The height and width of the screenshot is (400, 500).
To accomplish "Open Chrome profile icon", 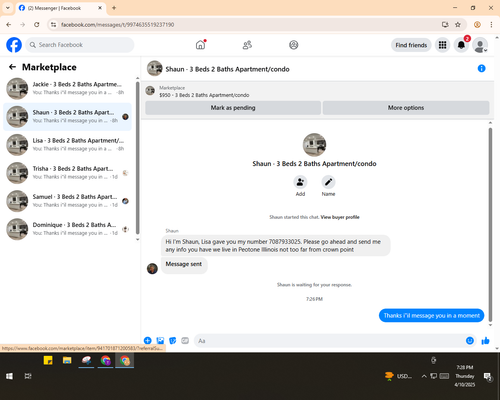I will pyautogui.click(x=477, y=25).
